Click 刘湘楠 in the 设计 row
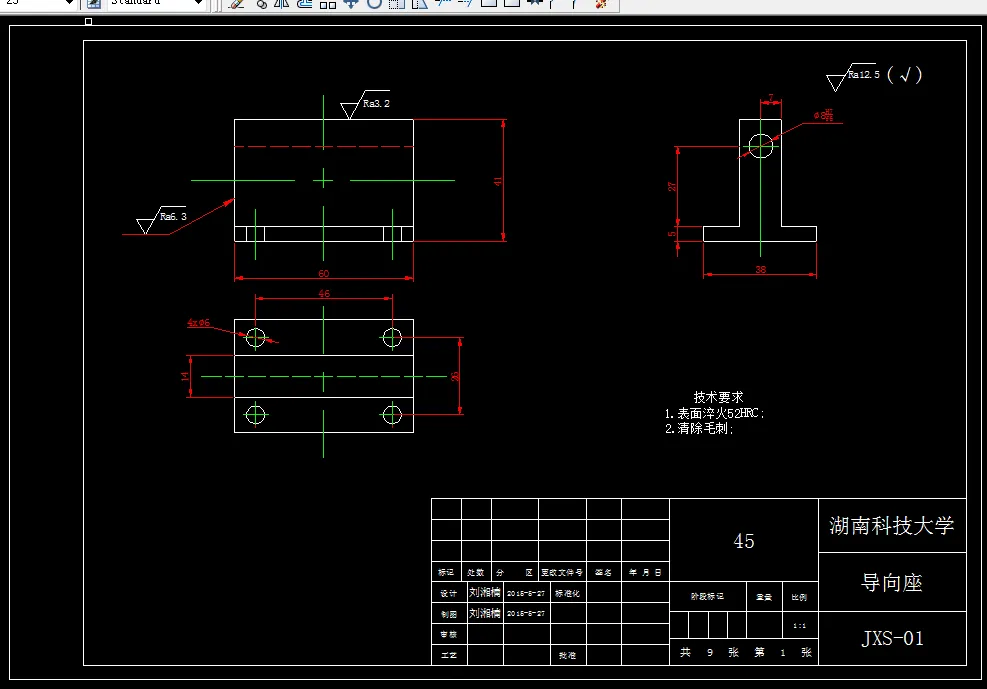This screenshot has width=987, height=689. pyautogui.click(x=485, y=592)
